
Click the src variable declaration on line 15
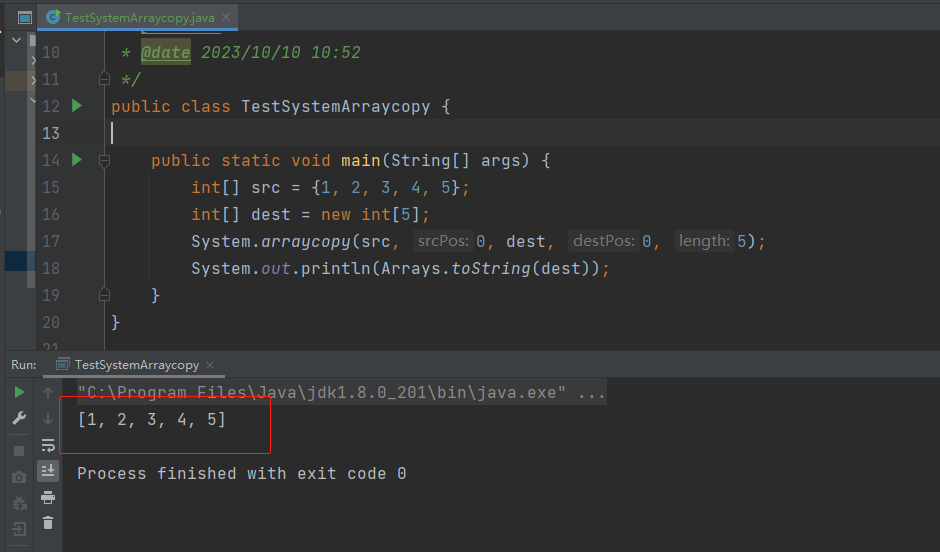[266, 188]
